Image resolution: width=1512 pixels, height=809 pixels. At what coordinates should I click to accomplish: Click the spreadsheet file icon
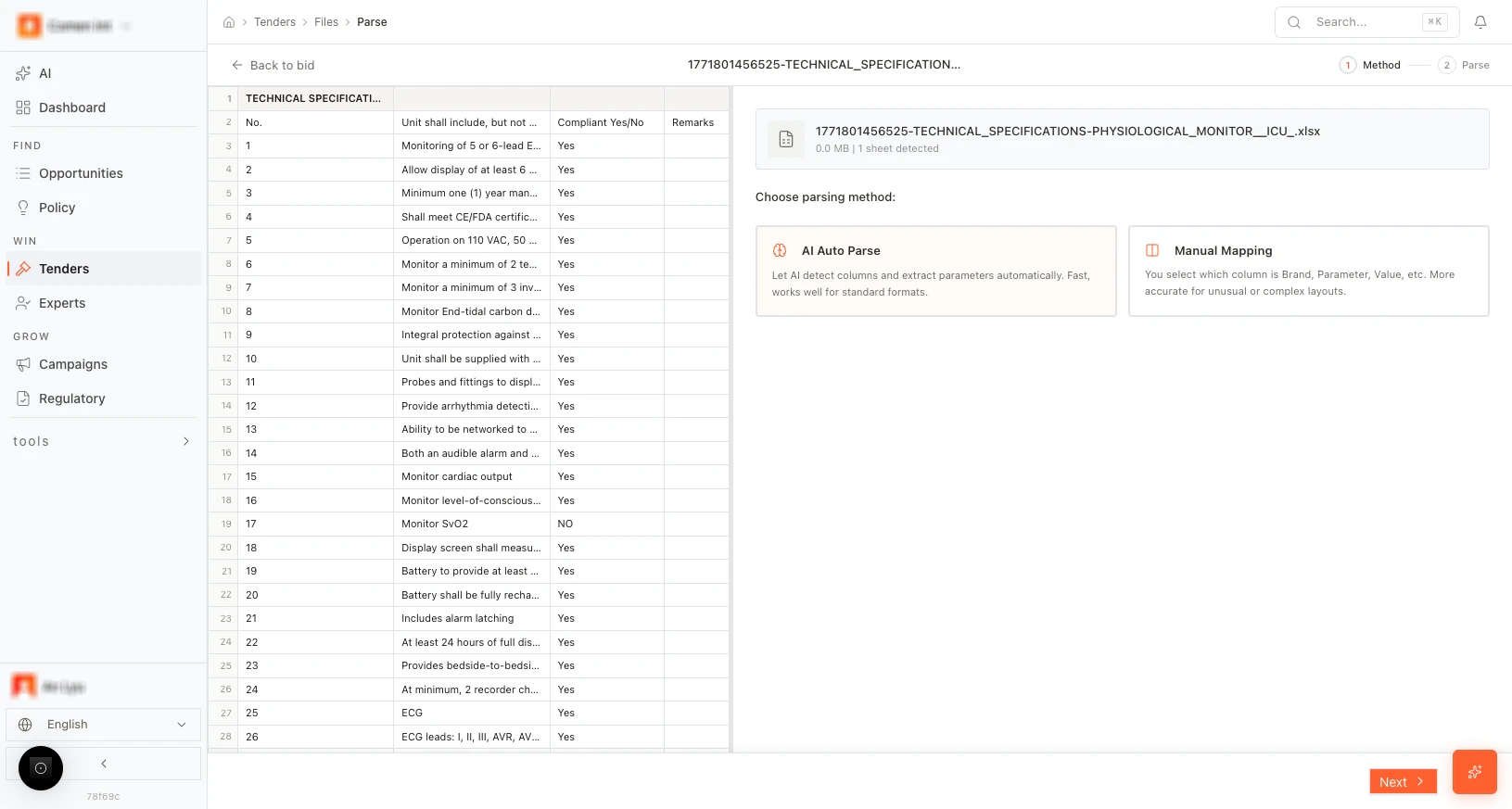tap(786, 139)
